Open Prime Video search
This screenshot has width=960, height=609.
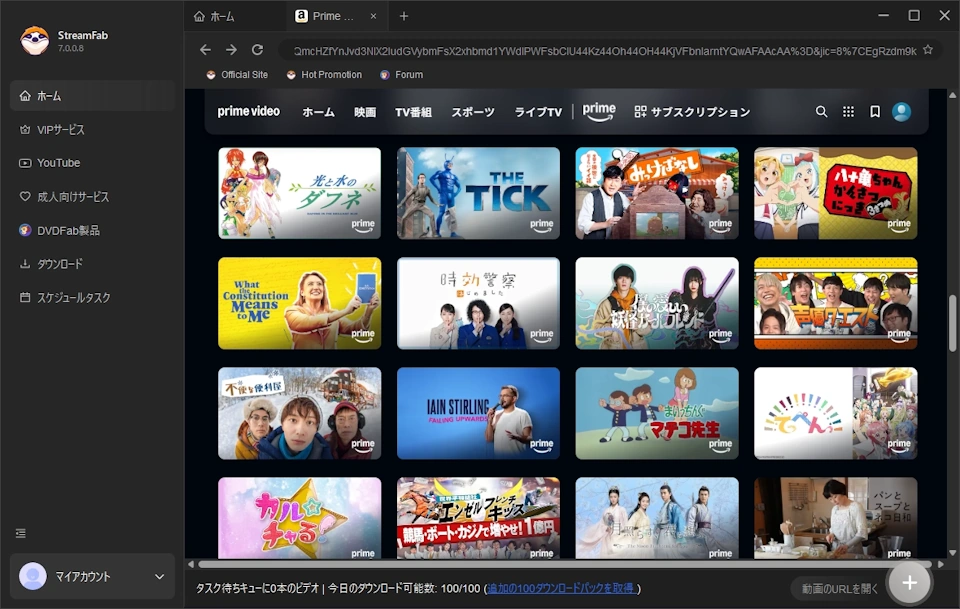tap(821, 111)
